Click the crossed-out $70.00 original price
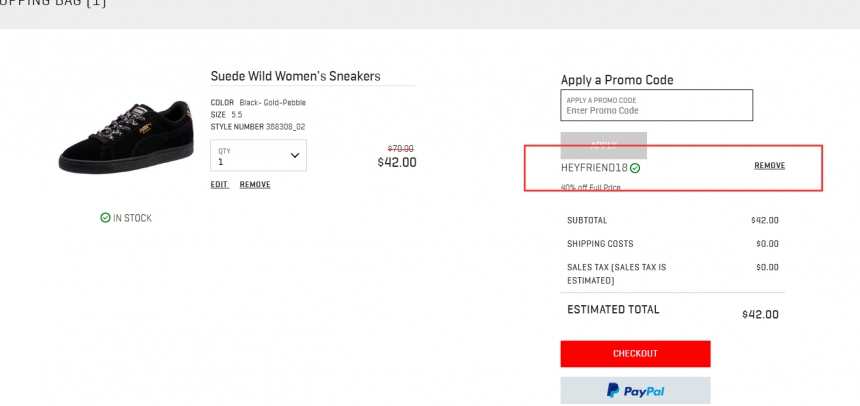The height and width of the screenshot is (406, 860). 400,149
